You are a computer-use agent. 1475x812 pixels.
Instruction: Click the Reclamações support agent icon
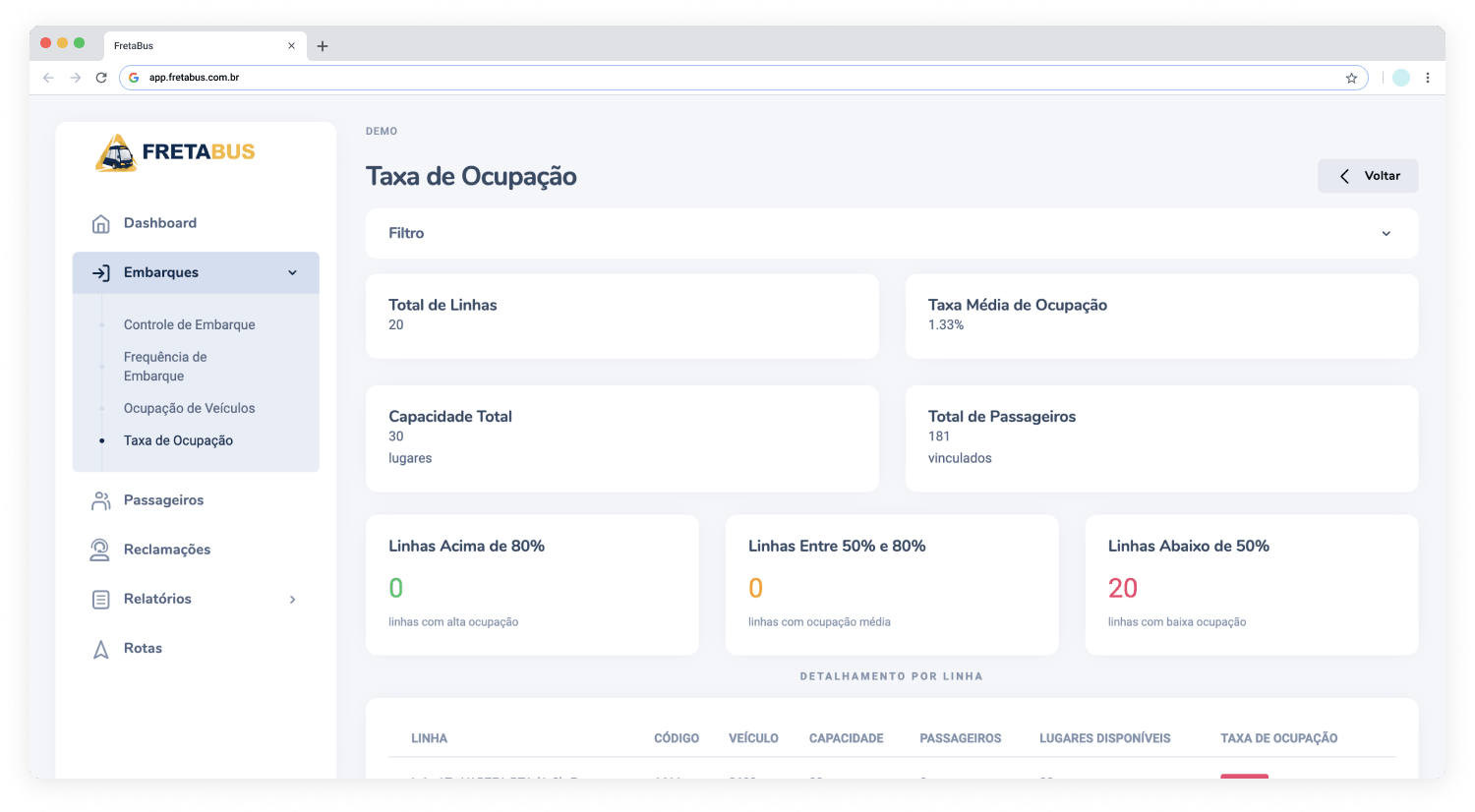[100, 550]
